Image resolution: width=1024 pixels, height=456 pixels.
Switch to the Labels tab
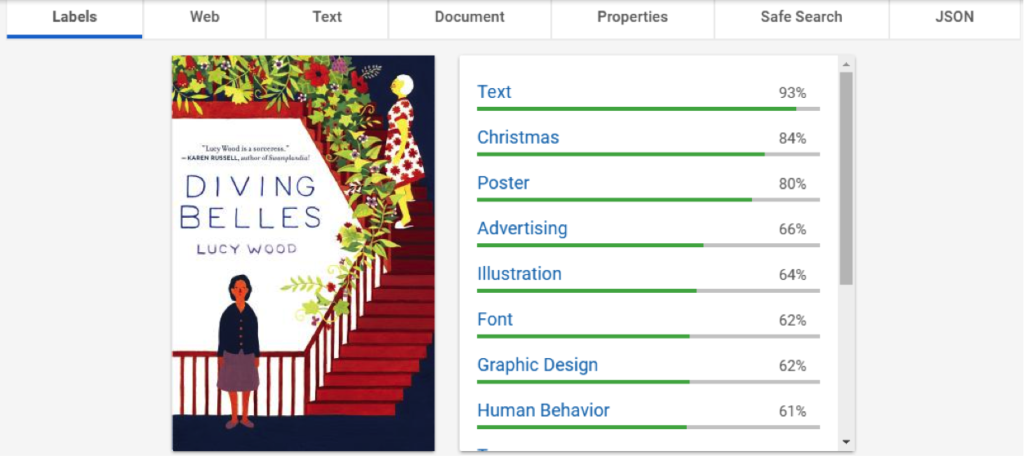click(x=74, y=17)
